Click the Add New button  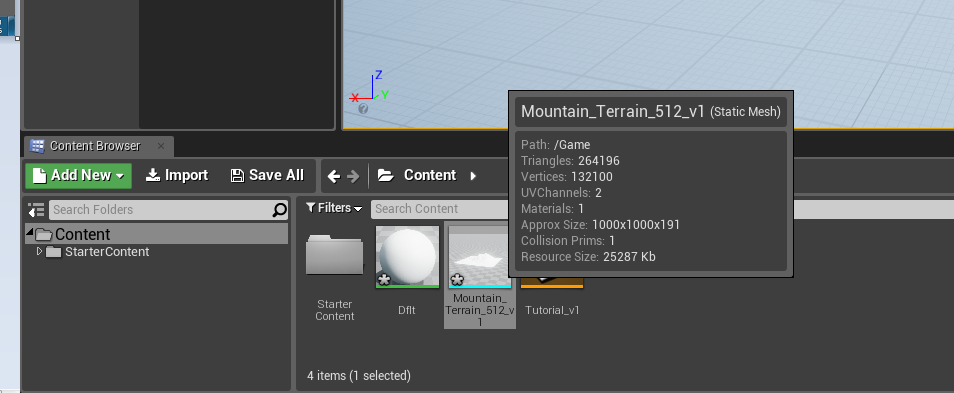78,176
